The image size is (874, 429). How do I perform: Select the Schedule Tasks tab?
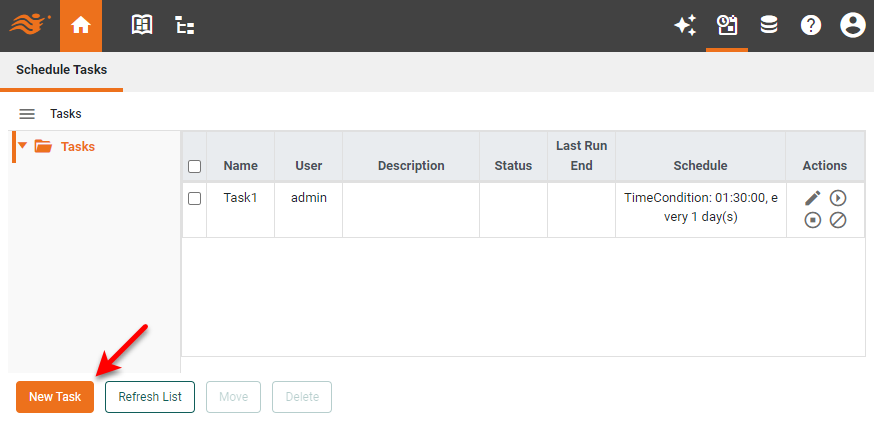[x=62, y=70]
